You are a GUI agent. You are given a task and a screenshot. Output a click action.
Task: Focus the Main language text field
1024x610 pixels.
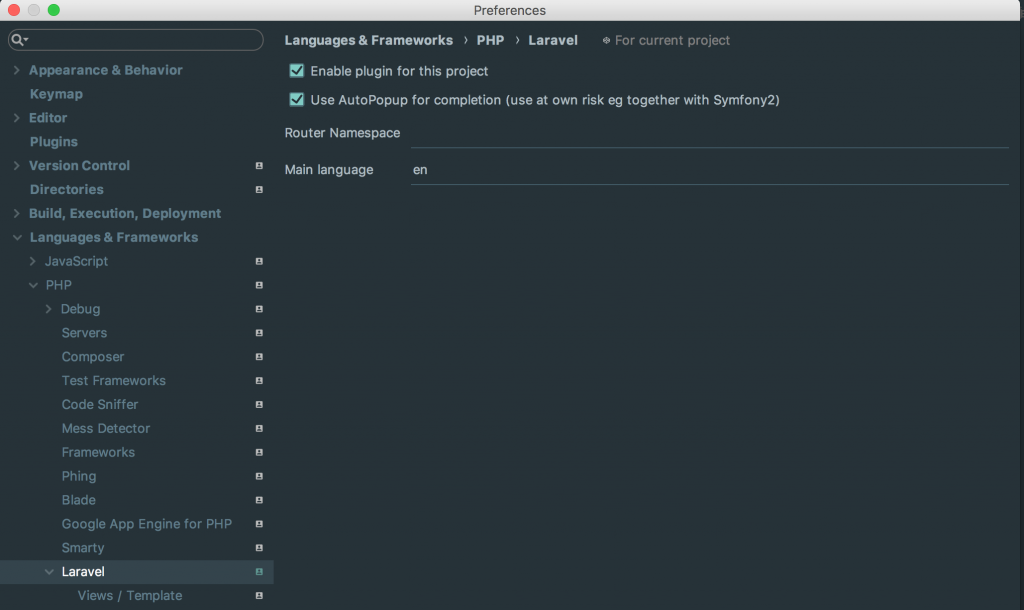pos(708,170)
